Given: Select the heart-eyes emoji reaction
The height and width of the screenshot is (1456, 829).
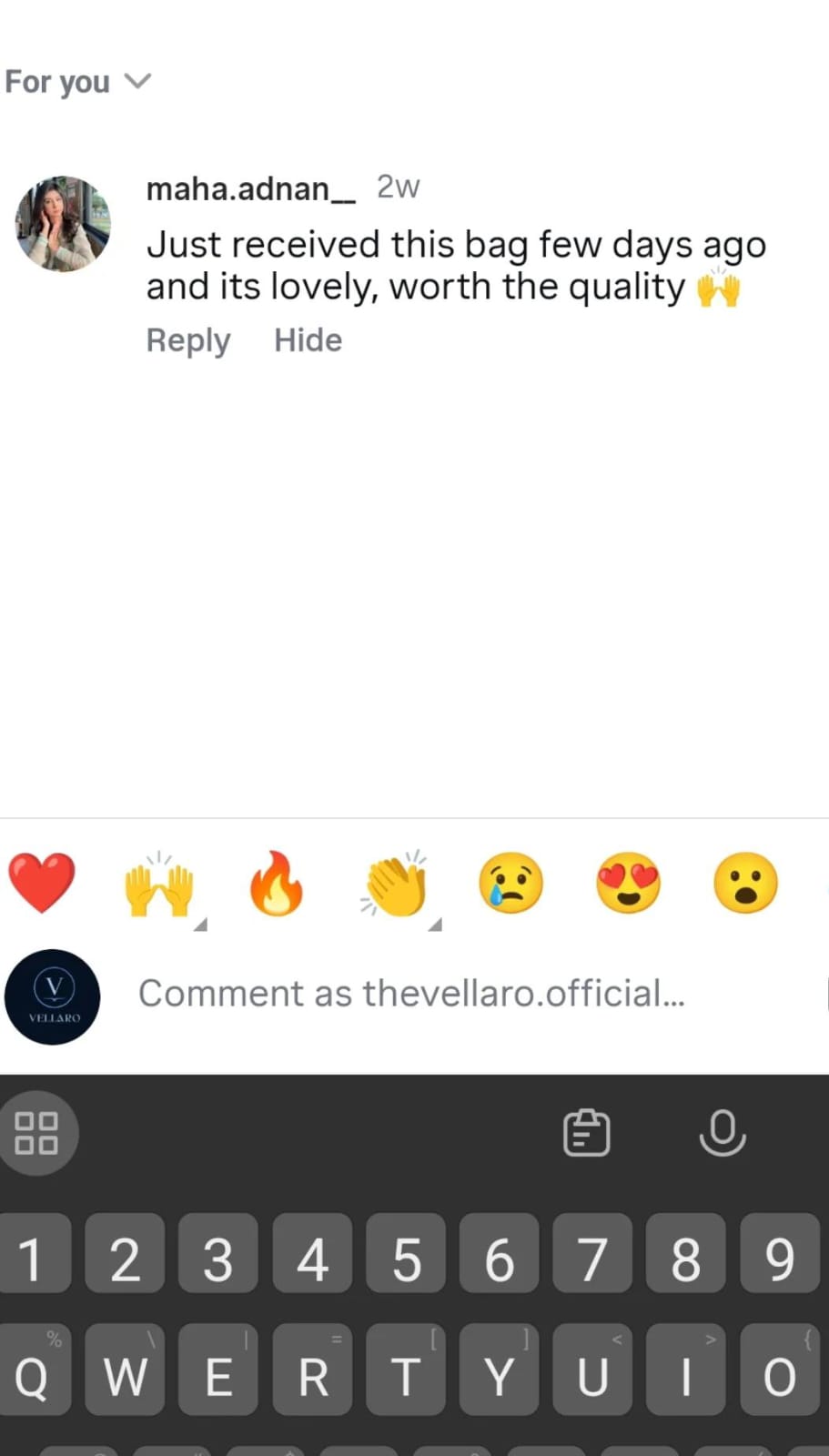Looking at the screenshot, I should (628, 883).
